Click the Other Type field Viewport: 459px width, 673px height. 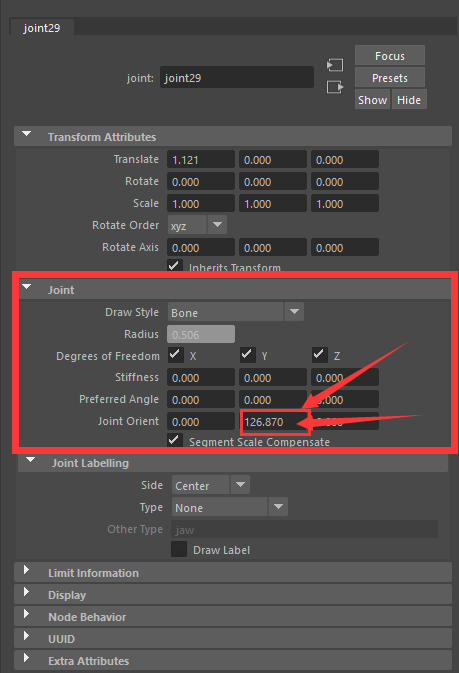tap(304, 529)
